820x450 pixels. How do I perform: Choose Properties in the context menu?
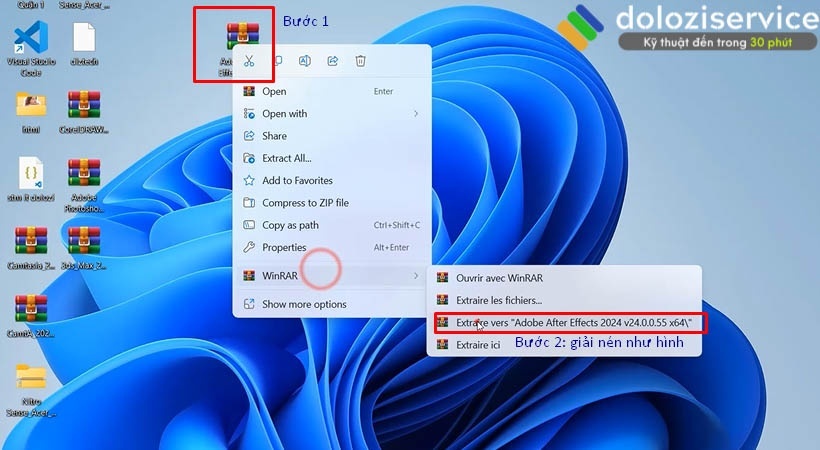(x=332, y=248)
